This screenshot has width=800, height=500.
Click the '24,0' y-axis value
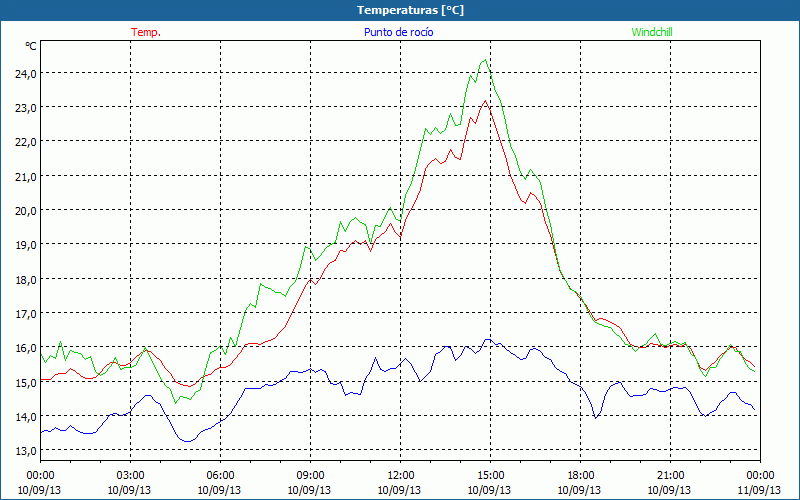[26, 73]
